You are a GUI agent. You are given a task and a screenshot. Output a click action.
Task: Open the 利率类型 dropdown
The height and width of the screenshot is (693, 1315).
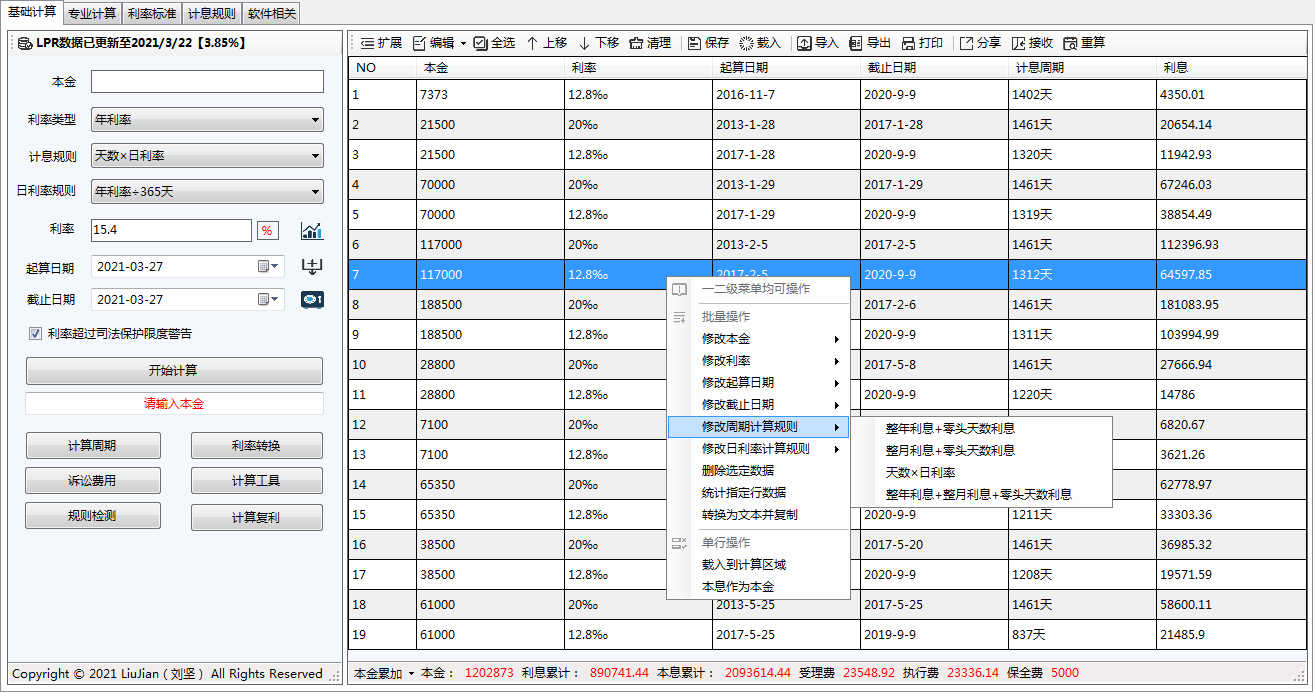(316, 119)
